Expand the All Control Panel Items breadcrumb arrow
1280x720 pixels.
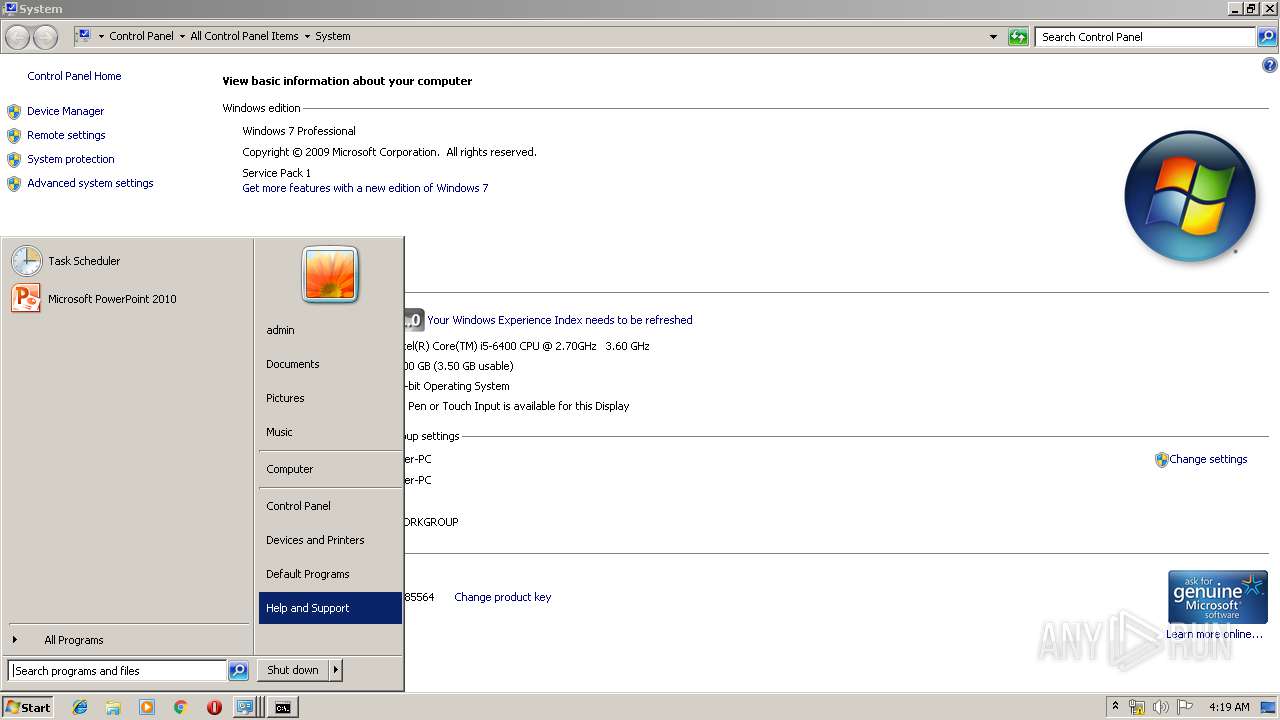click(x=307, y=36)
